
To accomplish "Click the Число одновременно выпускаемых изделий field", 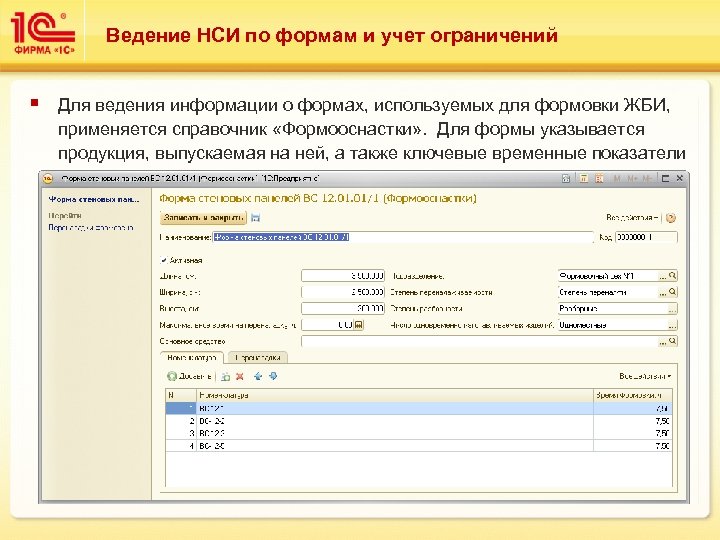I will [613, 325].
